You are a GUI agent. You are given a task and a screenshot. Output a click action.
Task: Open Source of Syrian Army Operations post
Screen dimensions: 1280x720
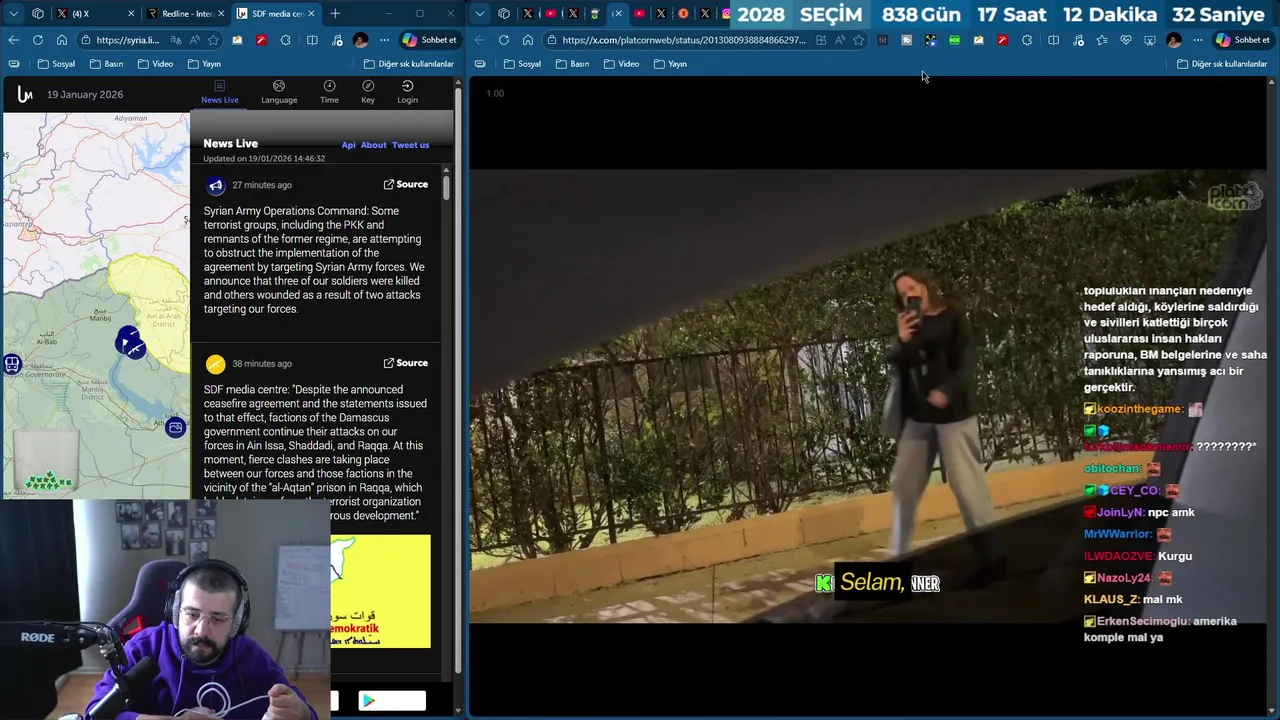406,184
